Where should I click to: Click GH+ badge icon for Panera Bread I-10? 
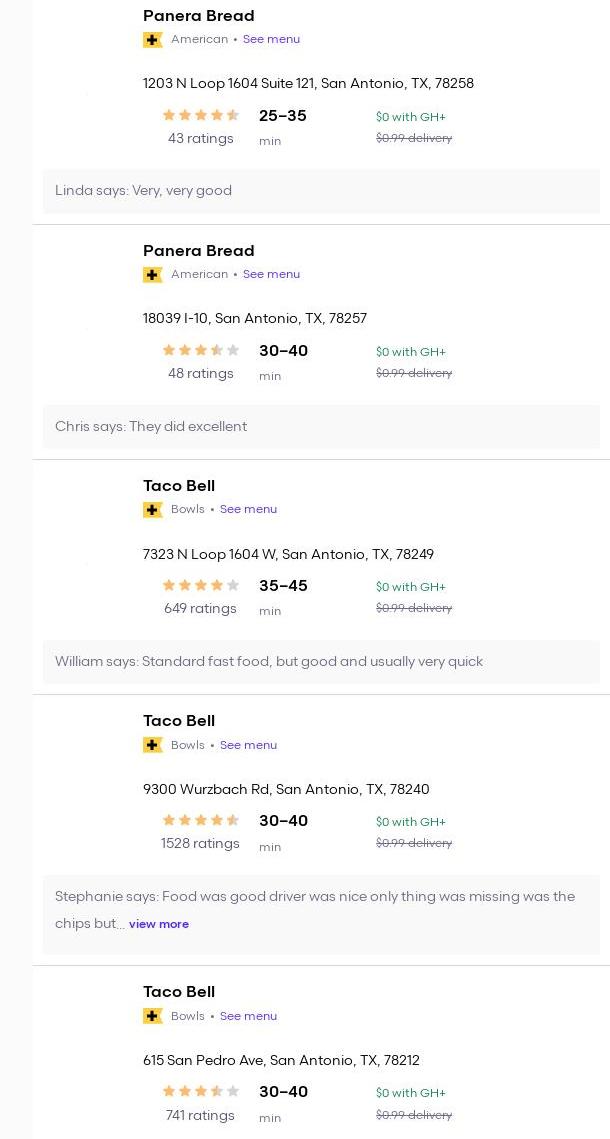click(153, 275)
